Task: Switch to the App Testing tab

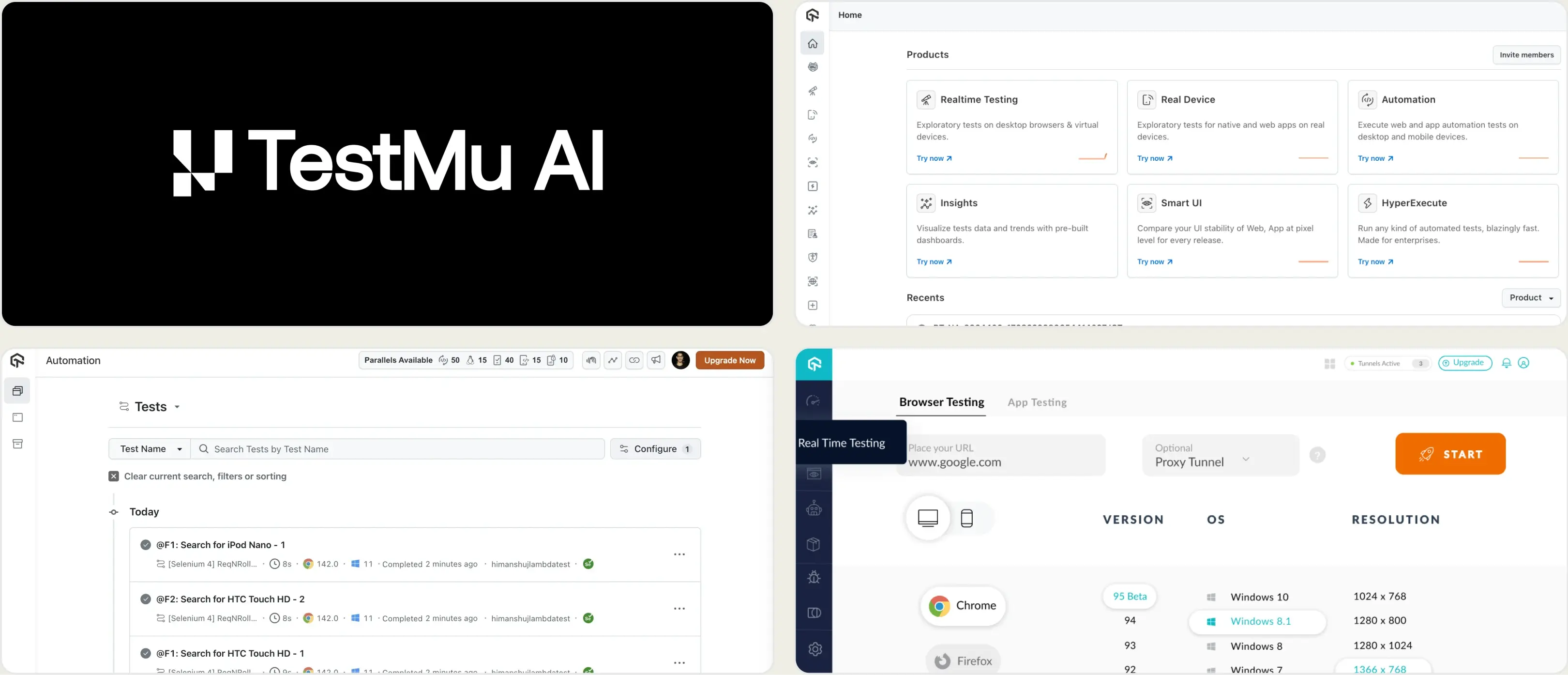Action: pyautogui.click(x=1037, y=402)
